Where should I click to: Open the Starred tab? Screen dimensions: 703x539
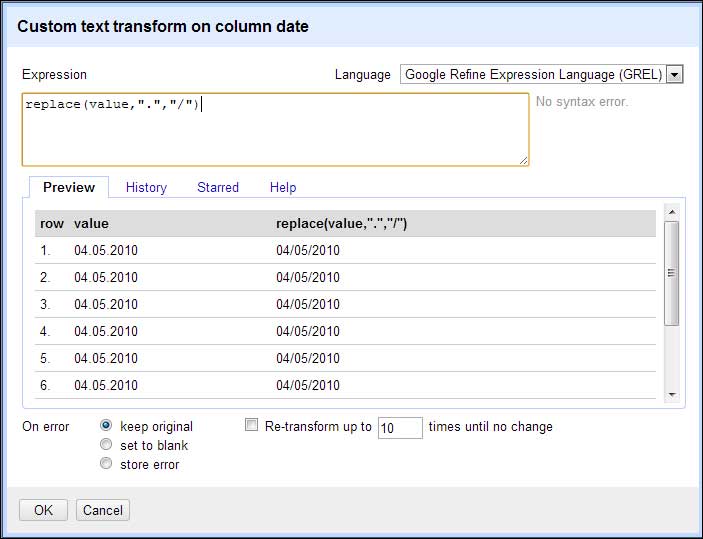(218, 187)
